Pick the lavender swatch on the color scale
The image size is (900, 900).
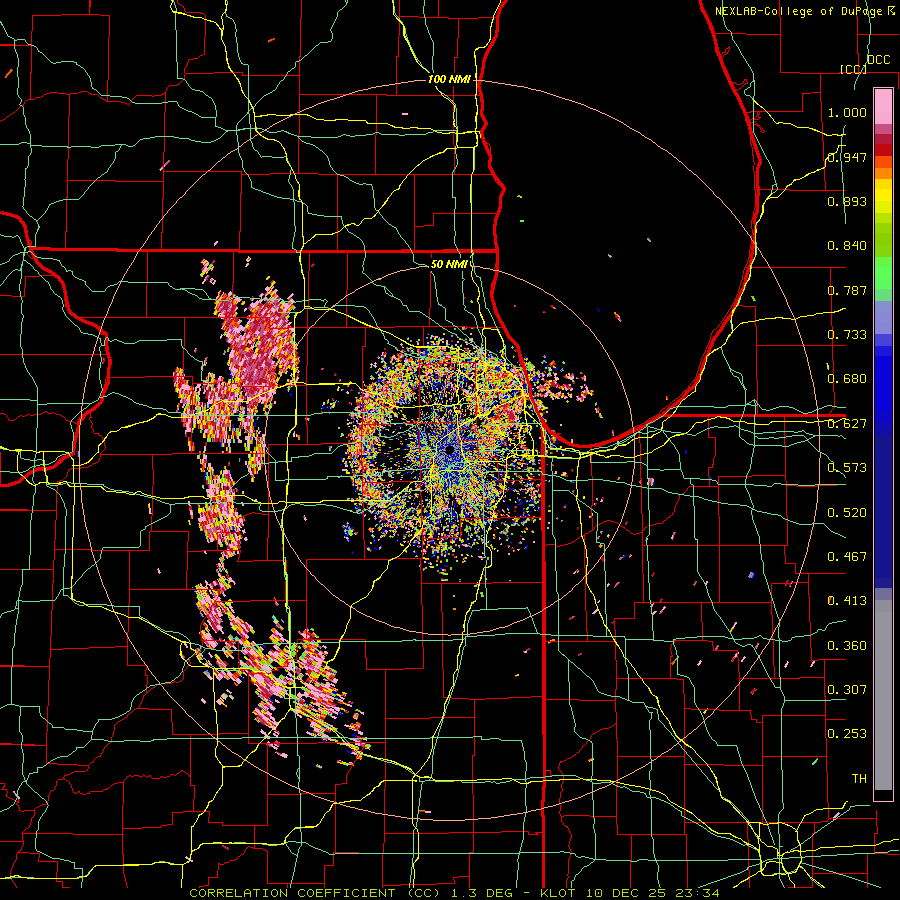pos(883,318)
